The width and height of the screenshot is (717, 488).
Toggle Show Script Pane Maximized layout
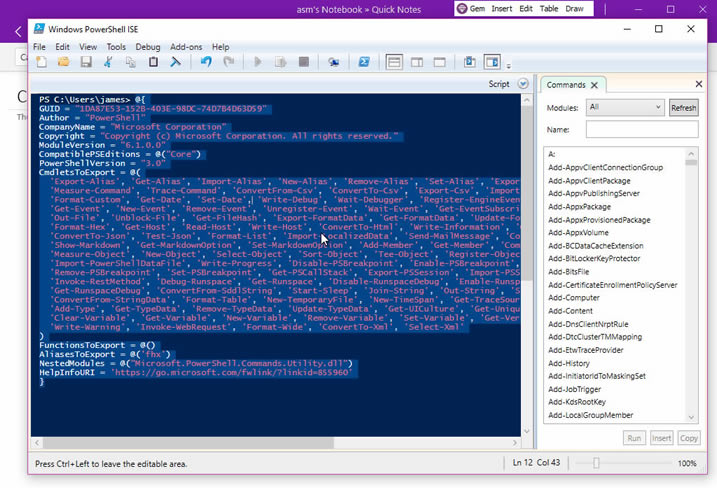[438, 62]
